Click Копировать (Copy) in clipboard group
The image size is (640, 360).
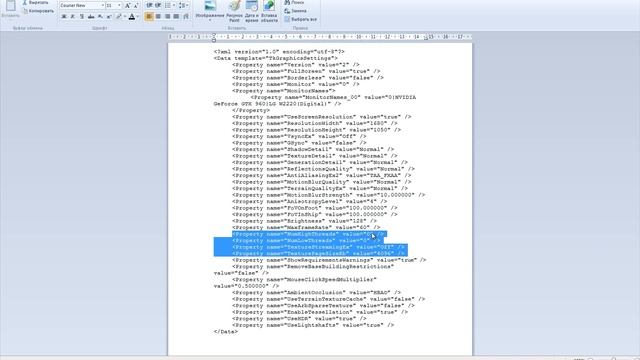coord(38,11)
